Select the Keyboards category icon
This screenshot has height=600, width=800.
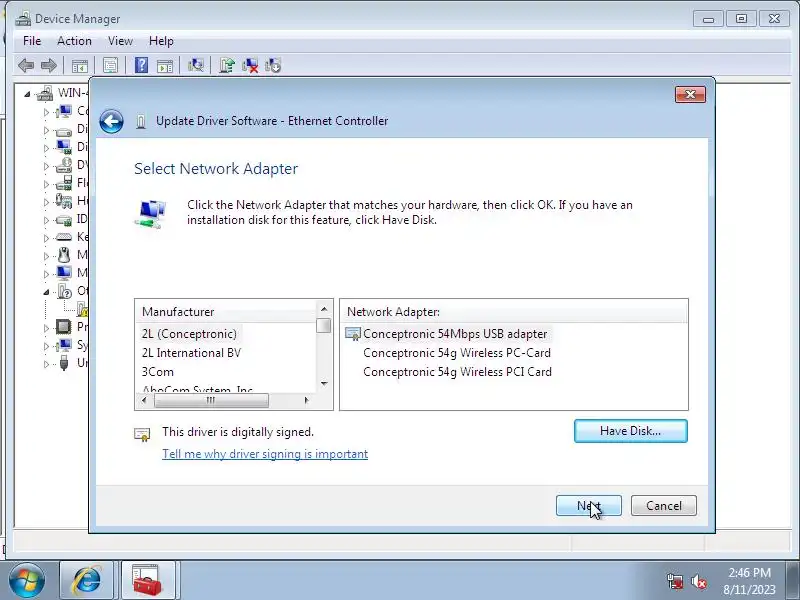(64, 237)
